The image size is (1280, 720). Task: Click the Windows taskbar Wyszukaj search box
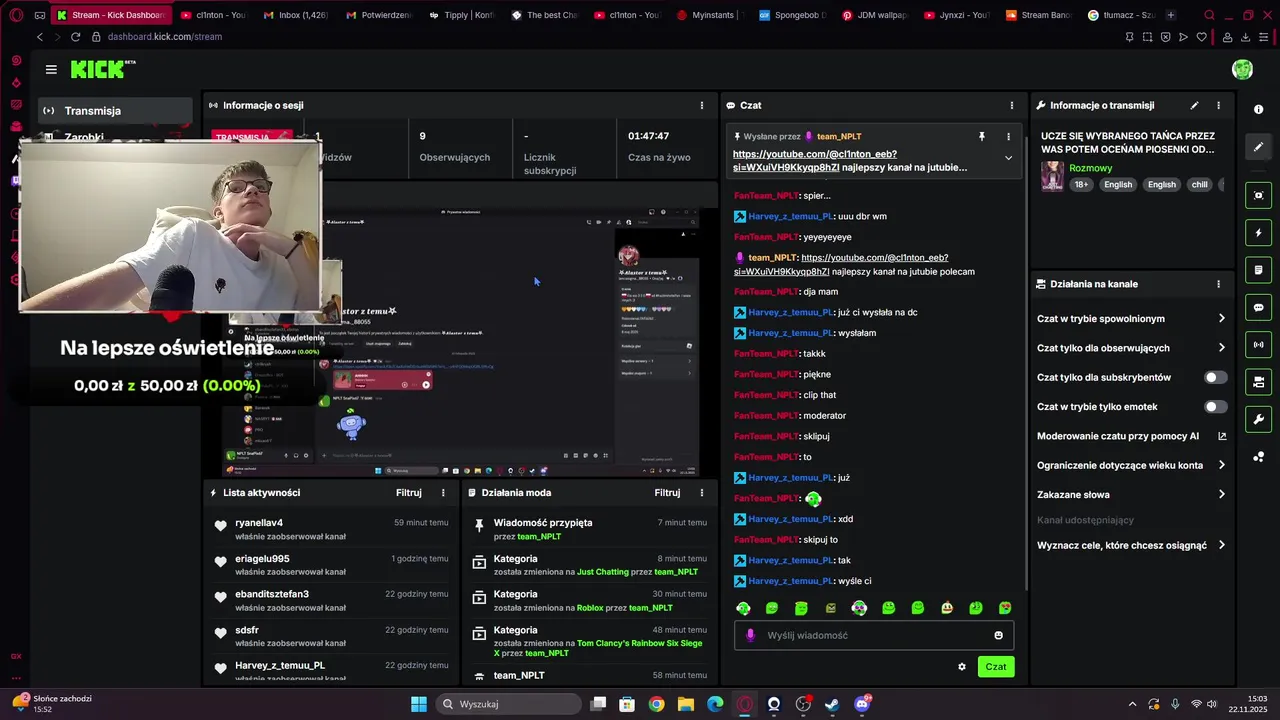tap(507, 704)
